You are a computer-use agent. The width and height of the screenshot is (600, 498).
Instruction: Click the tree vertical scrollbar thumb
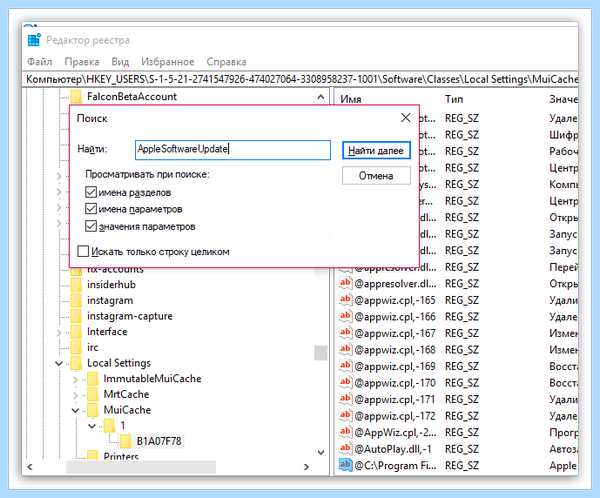321,353
